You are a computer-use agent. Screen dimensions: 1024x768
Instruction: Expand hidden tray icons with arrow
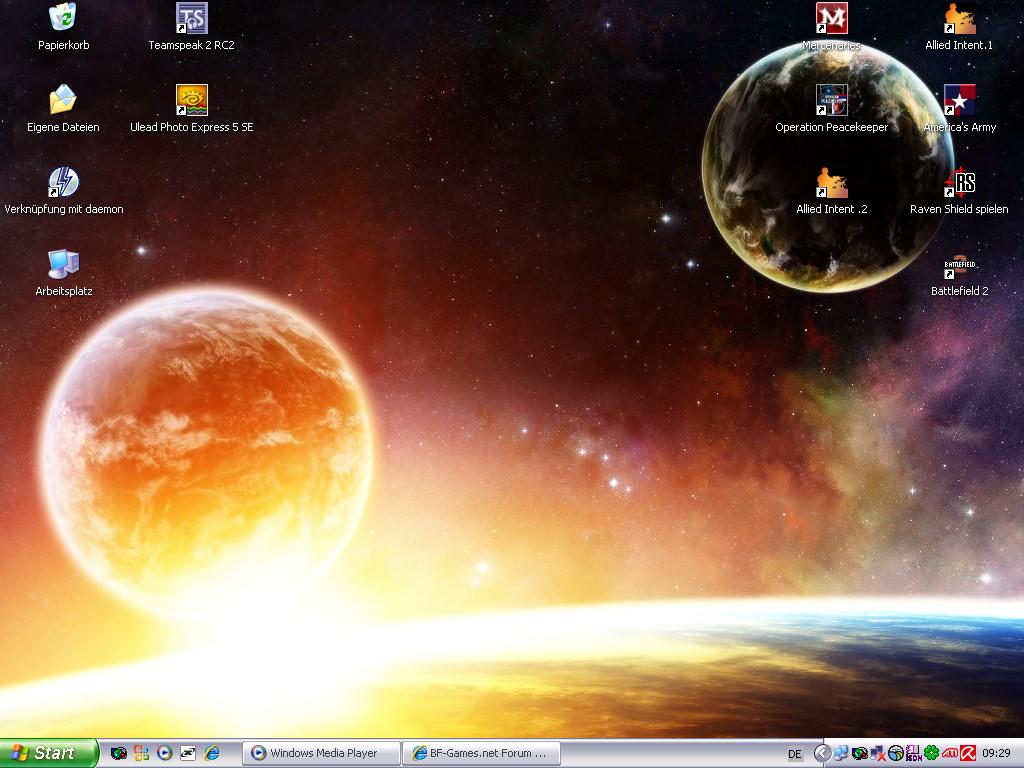point(822,754)
